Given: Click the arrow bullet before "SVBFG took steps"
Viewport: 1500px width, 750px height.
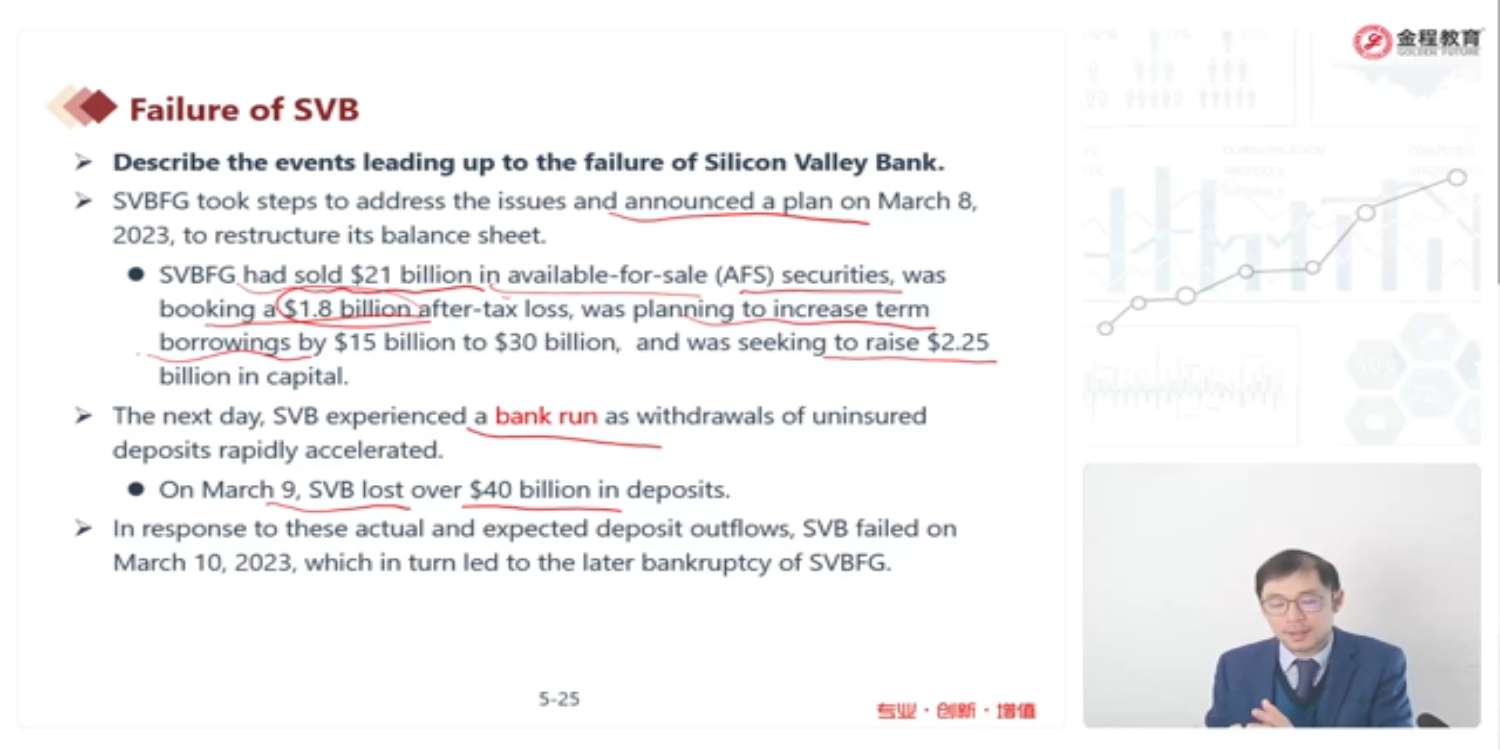Looking at the screenshot, I should coord(83,201).
